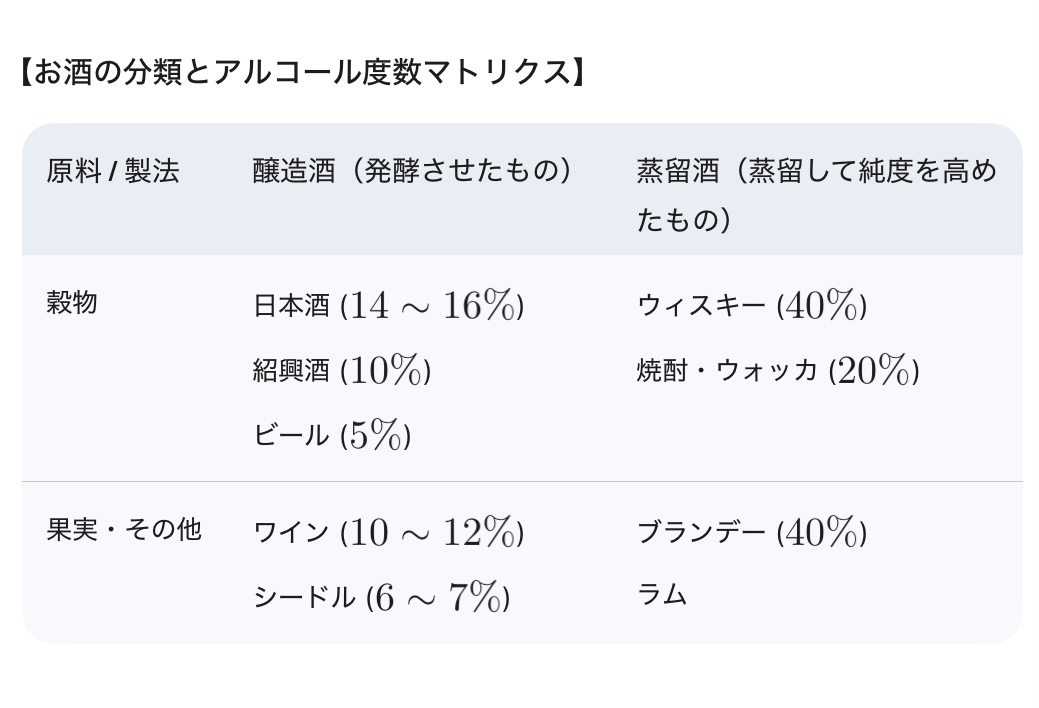The width and height of the screenshot is (1039, 708).
Task: Click the 6～7% value beside シードル
Action: click(438, 598)
